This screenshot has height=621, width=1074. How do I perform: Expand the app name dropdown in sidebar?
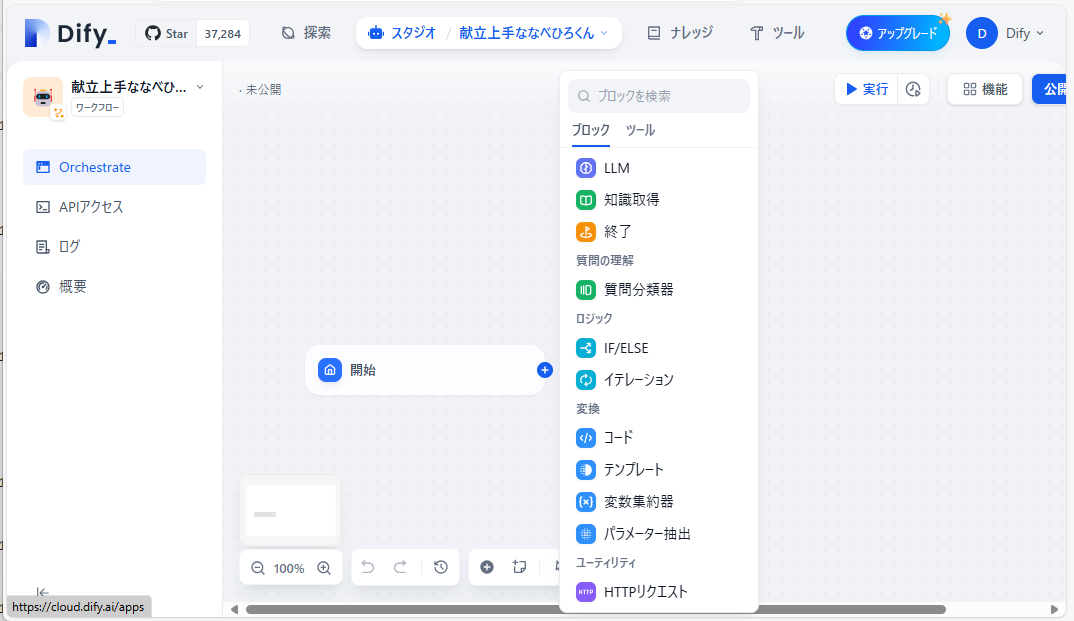coord(200,87)
